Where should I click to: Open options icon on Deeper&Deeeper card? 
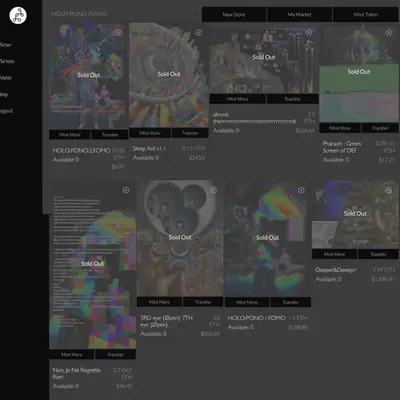point(389,190)
